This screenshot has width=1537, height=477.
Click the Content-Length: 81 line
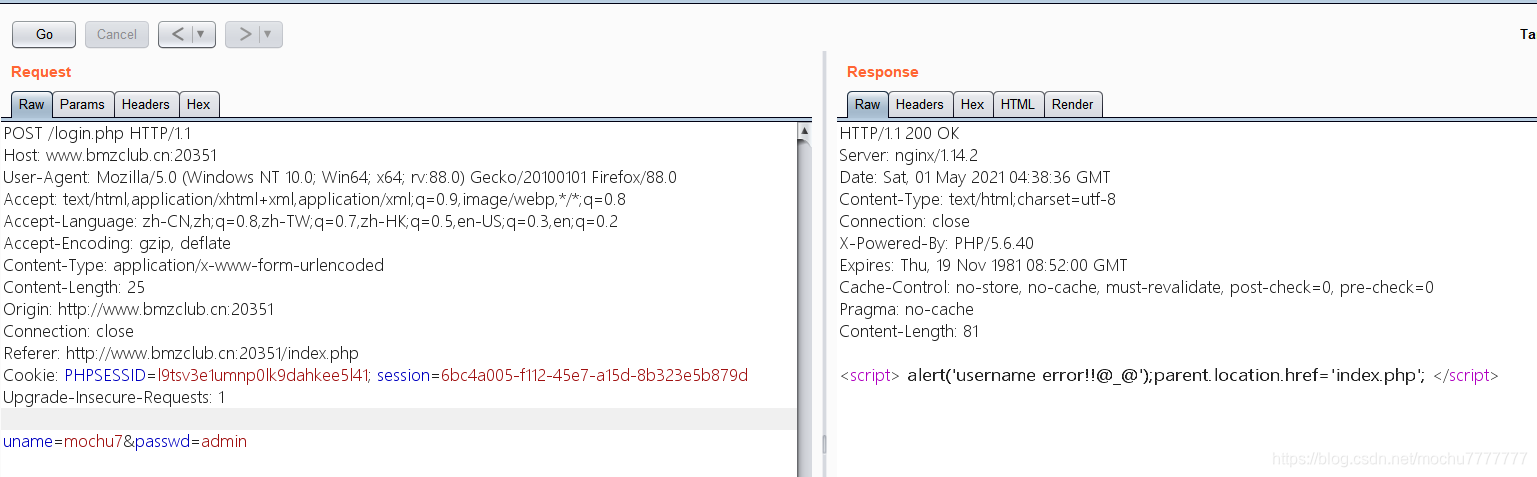click(x=909, y=331)
